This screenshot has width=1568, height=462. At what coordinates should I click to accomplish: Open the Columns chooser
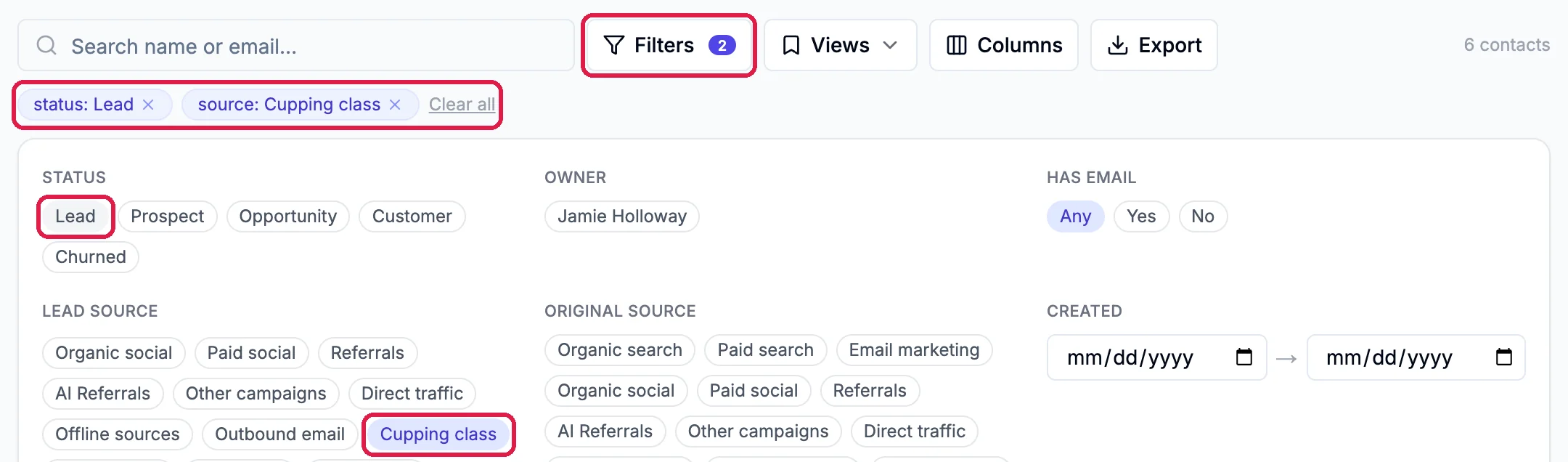1004,45
